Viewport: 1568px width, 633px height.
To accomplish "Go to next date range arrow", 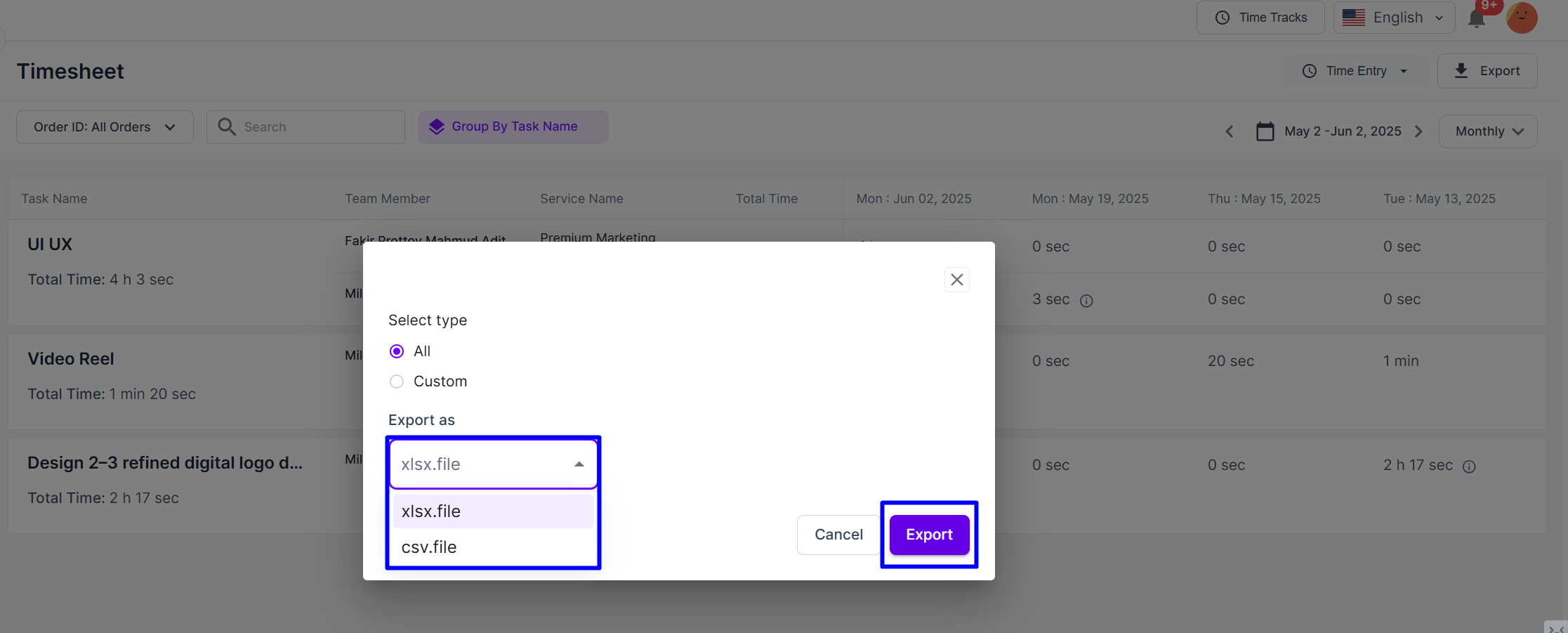I will point(1418,131).
